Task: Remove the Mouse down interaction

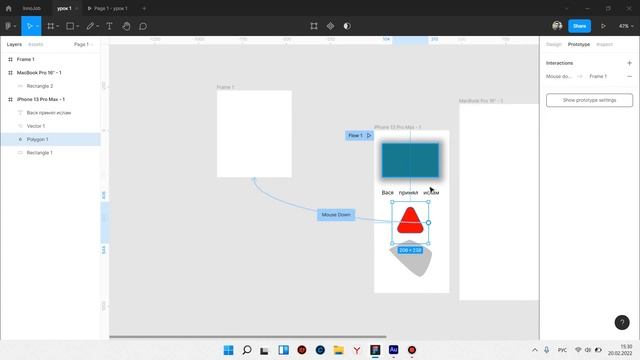Action: (x=629, y=76)
